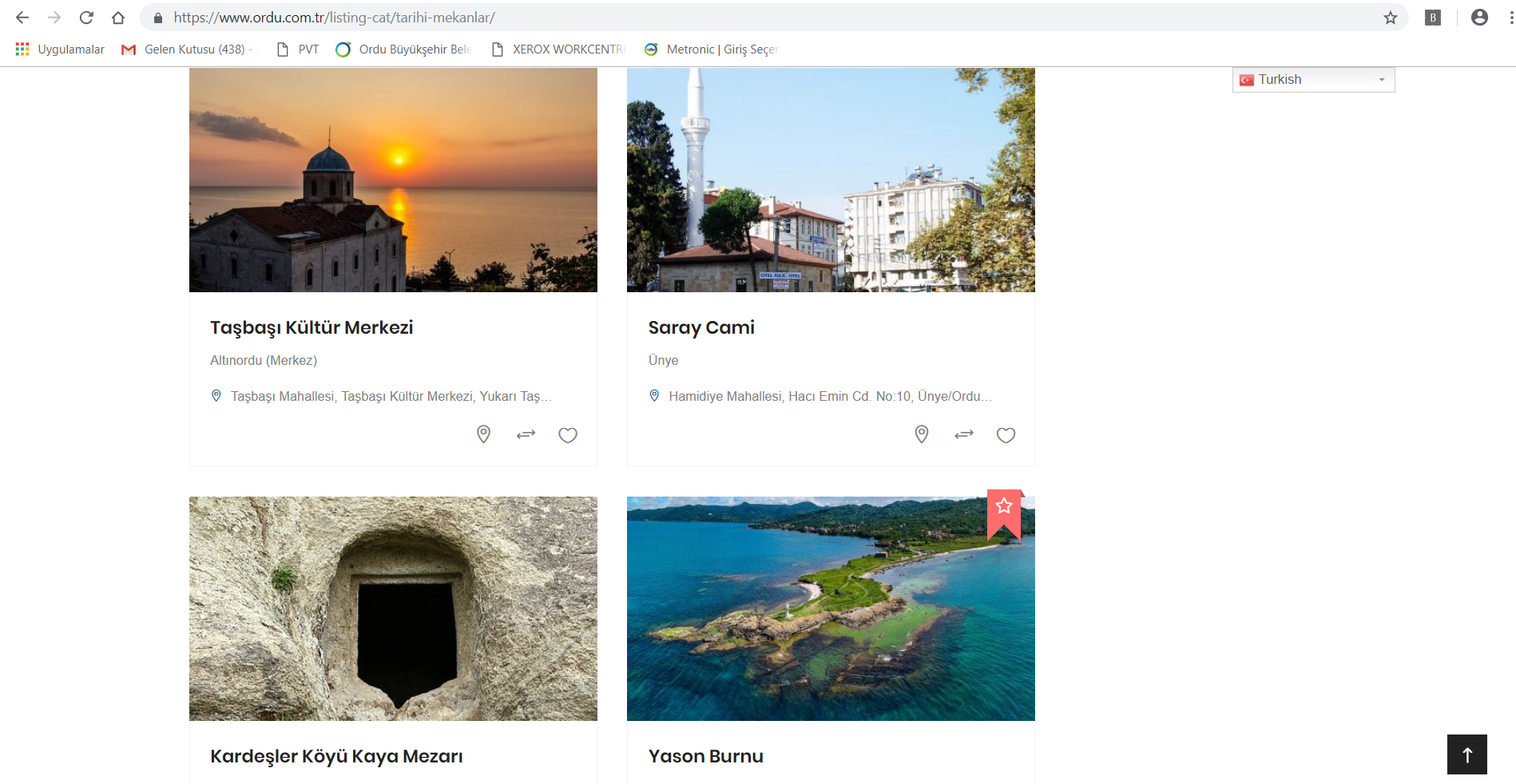Open Chrome profile account menu
Screen dimensions: 1516x784
click(1479, 18)
